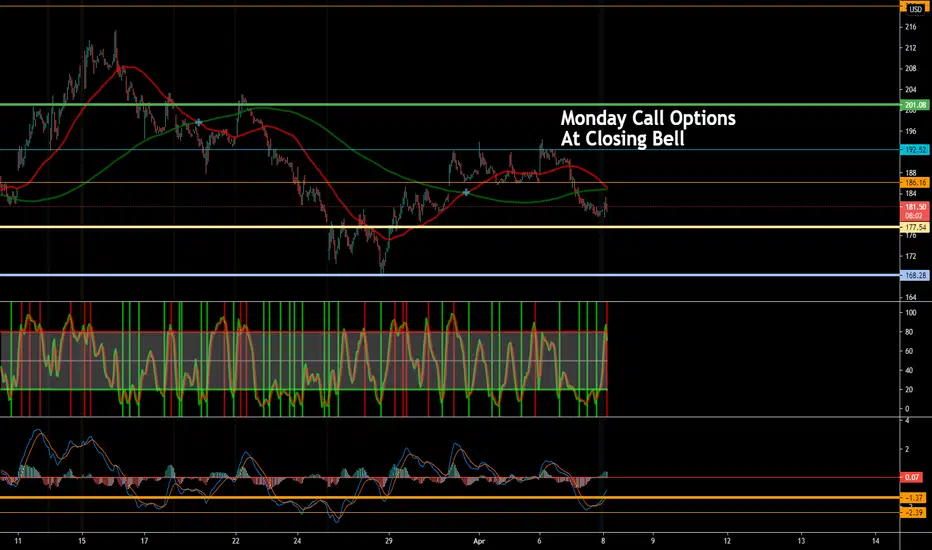This screenshot has width=932, height=550.
Task: Click the '9' label on the date axis
Action: coord(653,541)
